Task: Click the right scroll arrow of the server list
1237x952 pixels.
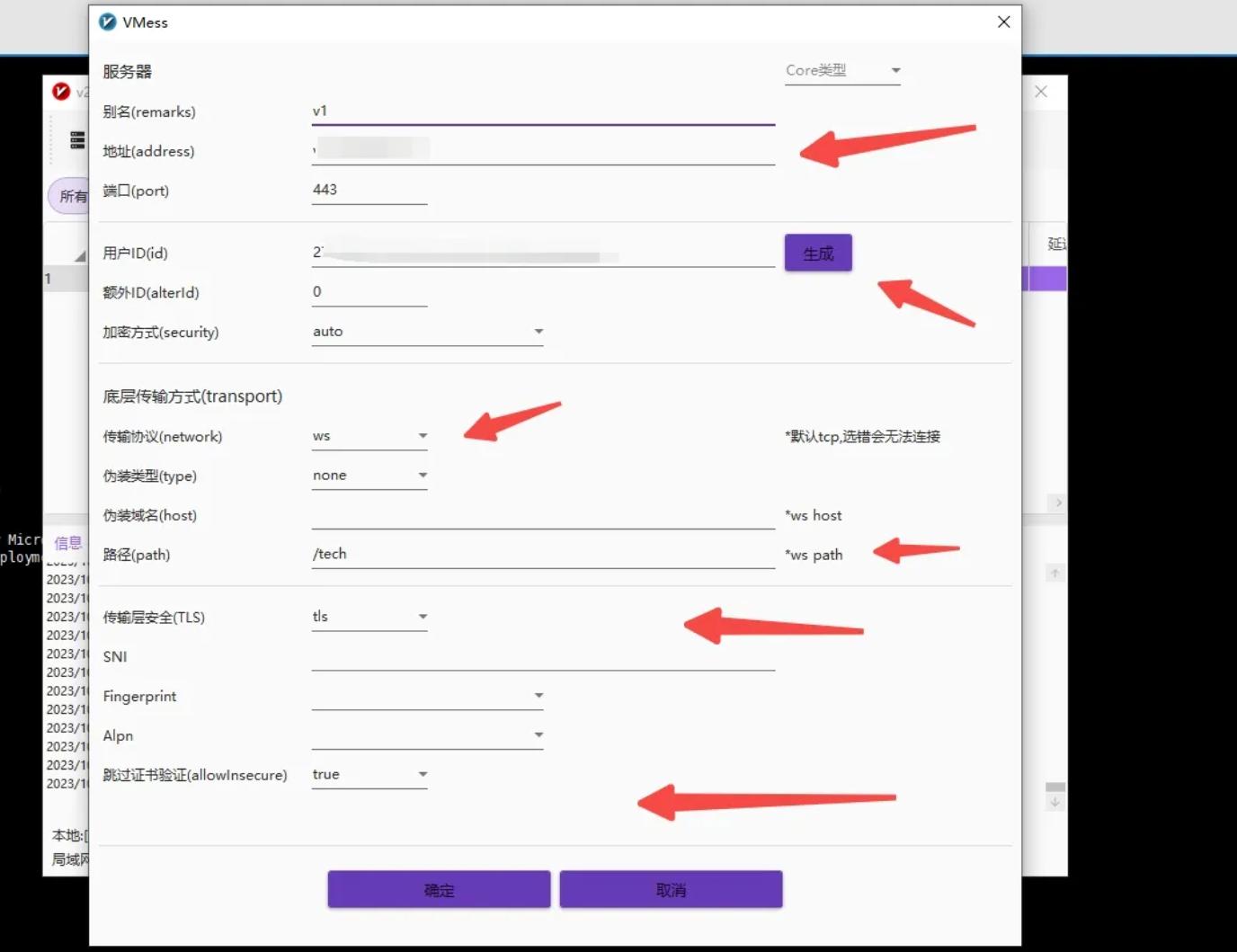Action: pyautogui.click(x=1058, y=503)
